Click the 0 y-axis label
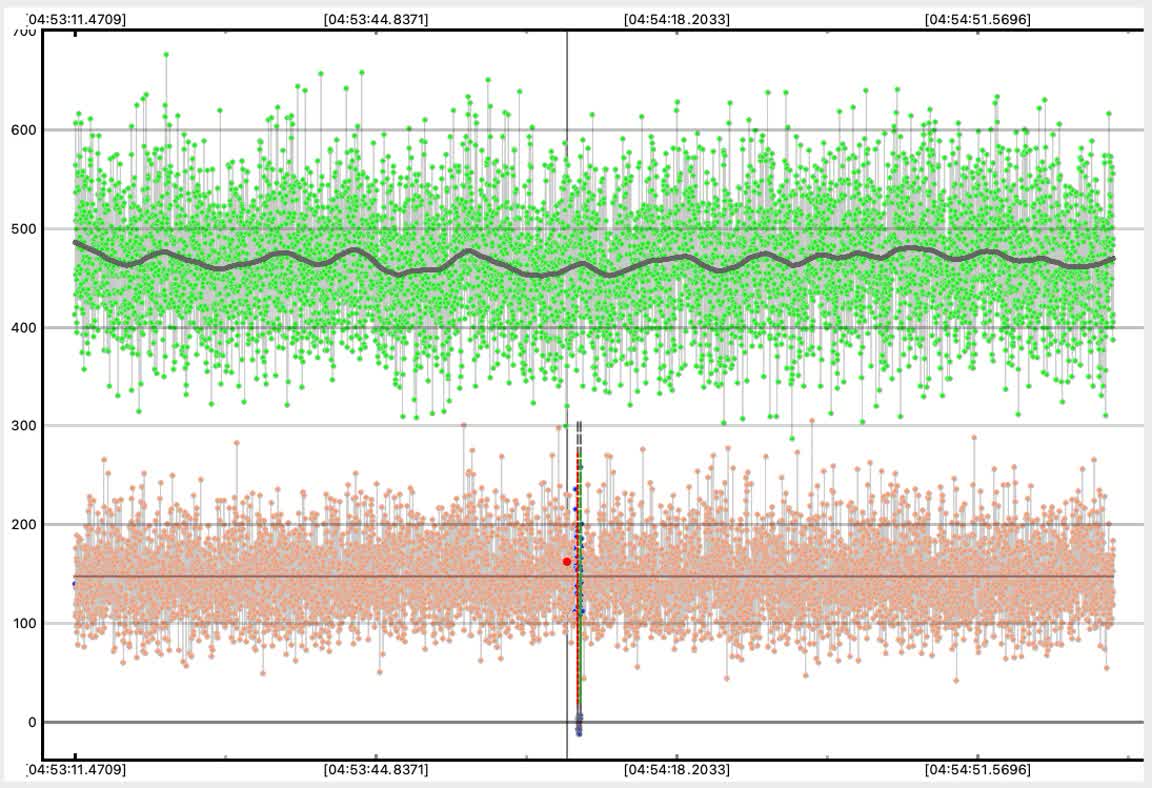The image size is (1152, 788). [30, 722]
